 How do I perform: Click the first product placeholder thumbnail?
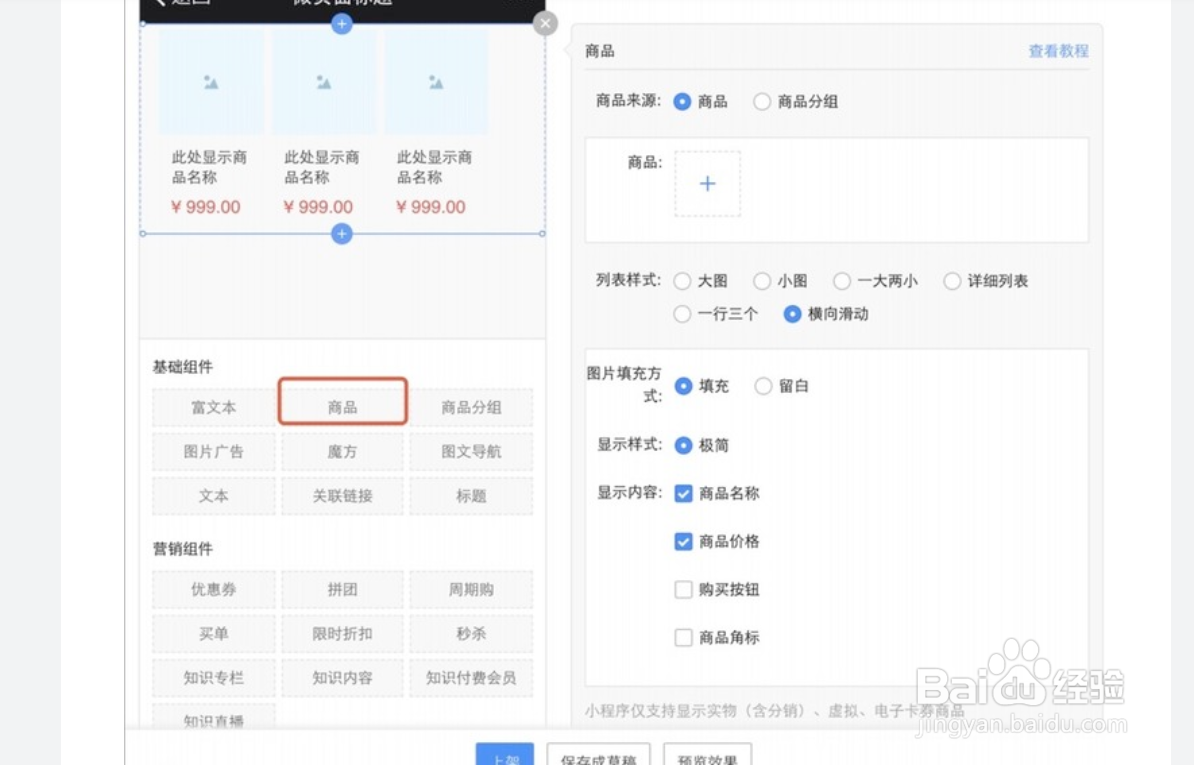pyautogui.click(x=211, y=80)
